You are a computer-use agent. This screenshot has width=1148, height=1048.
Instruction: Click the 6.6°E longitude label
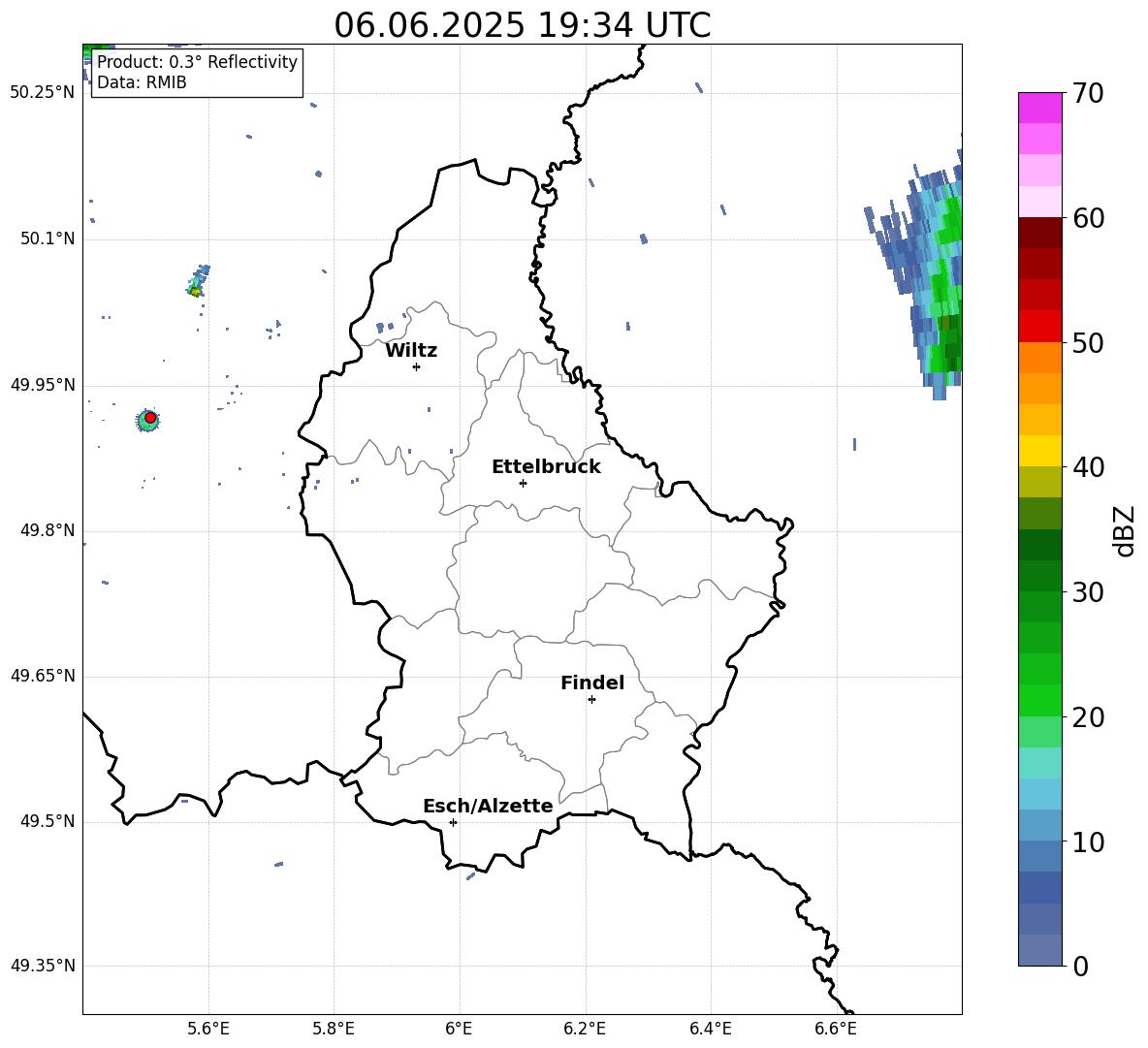836,1030
